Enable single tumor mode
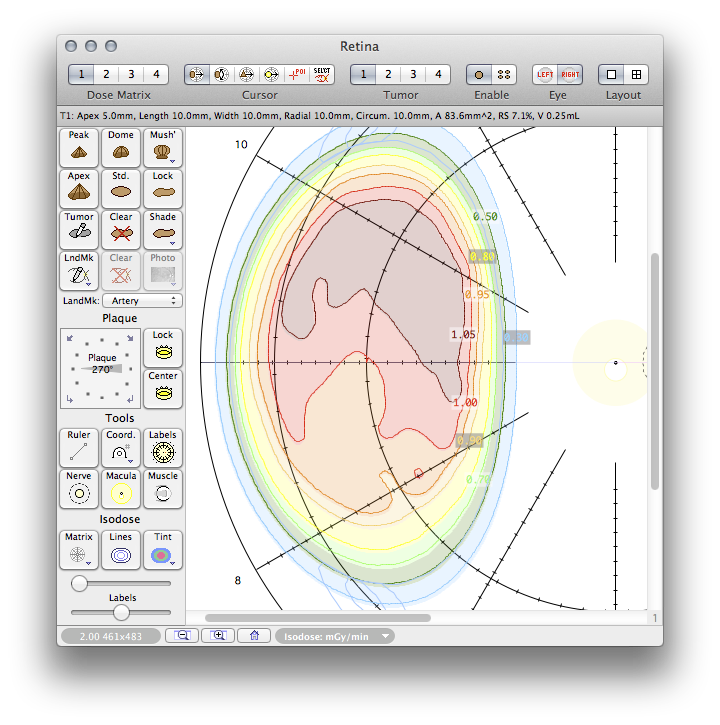The width and height of the screenshot is (720, 725). (x=479, y=74)
